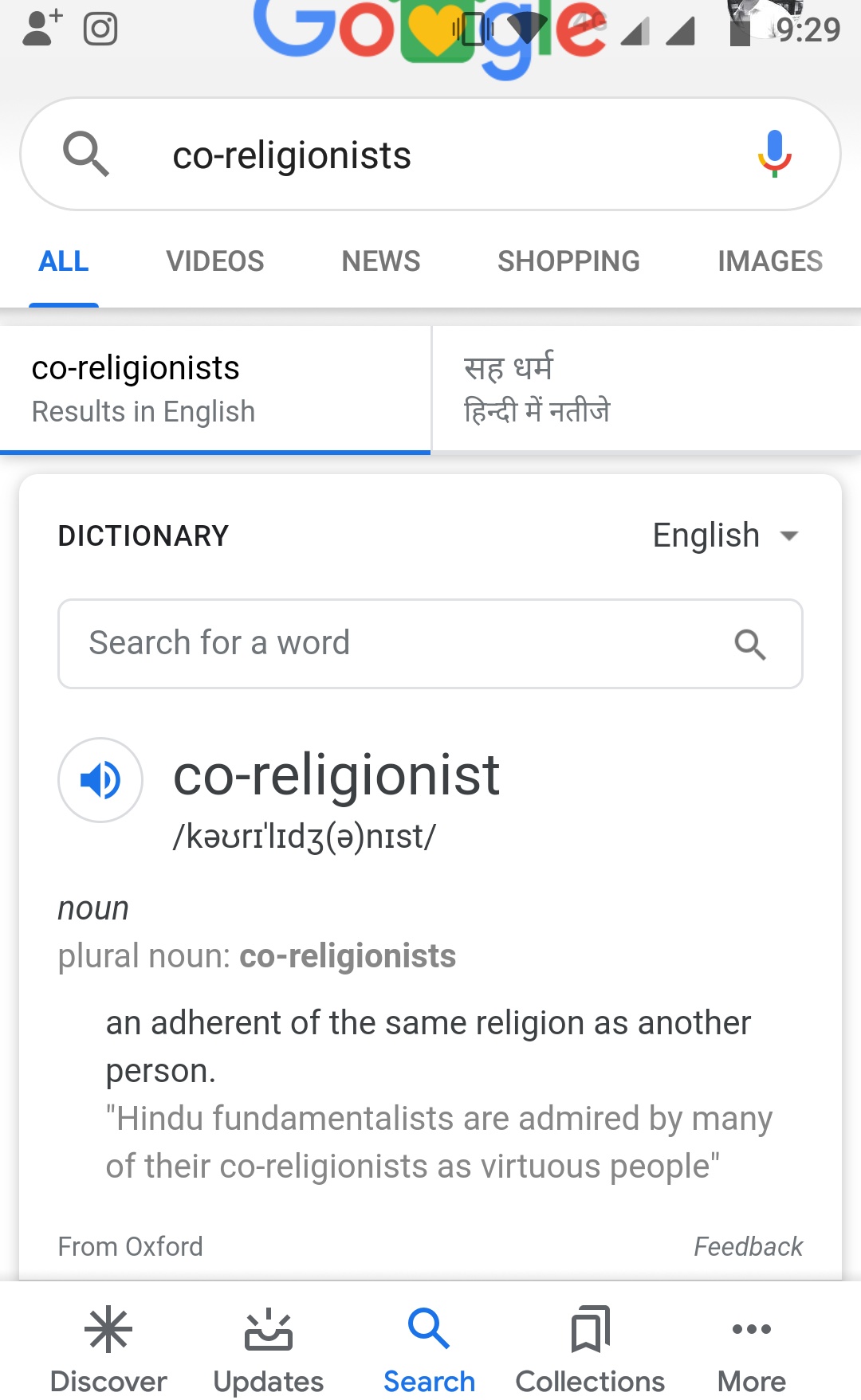Open the Shopping results tab

pos(568,261)
